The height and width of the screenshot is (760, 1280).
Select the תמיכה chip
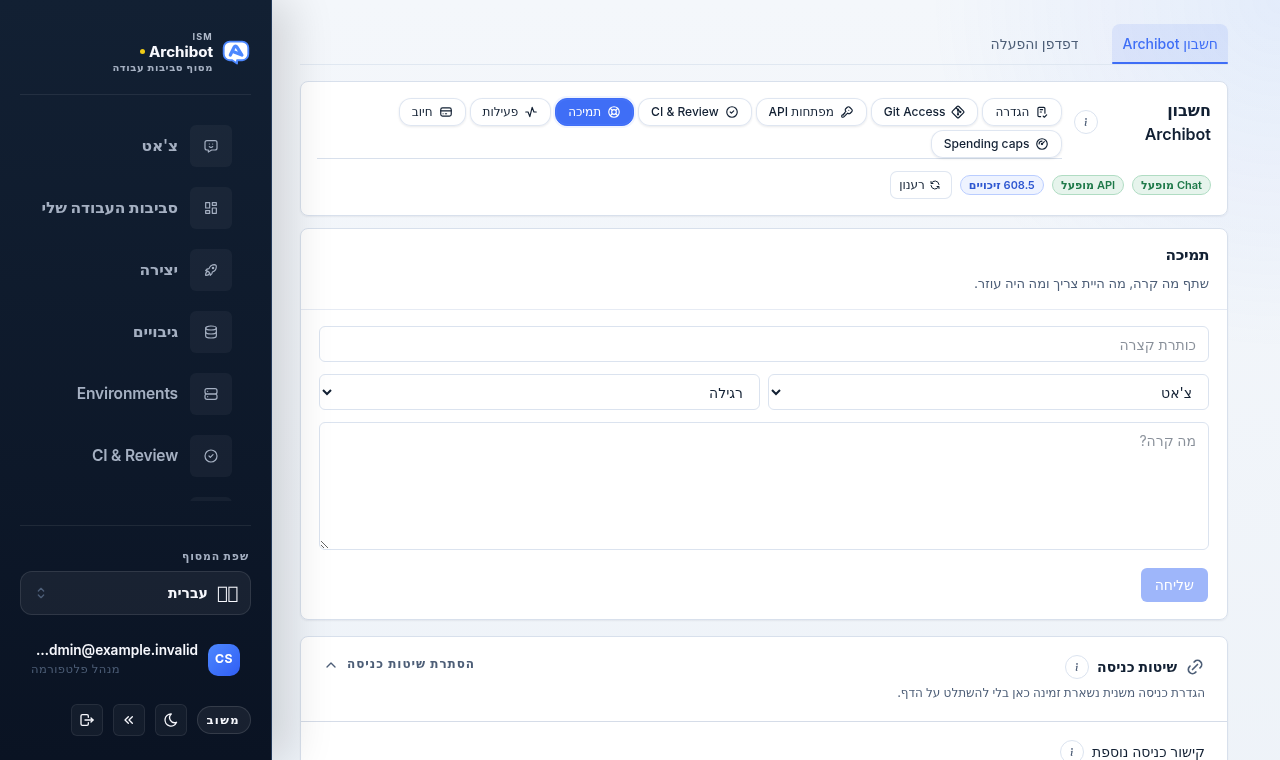595,112
